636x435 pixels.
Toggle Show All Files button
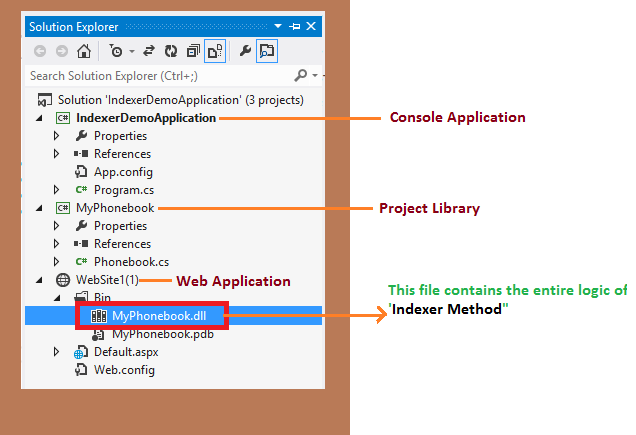point(215,51)
